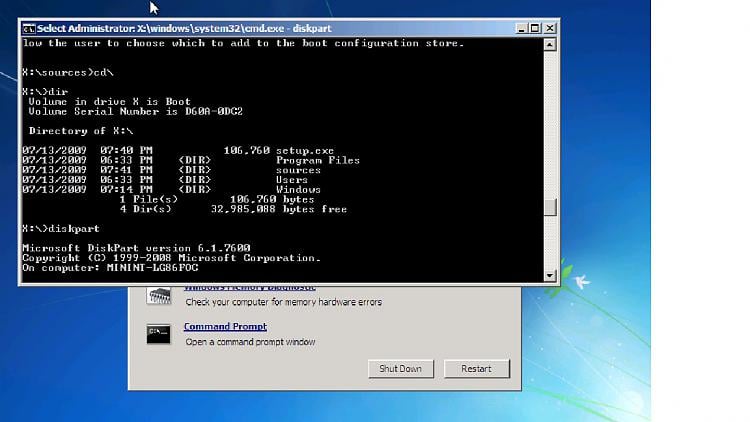The image size is (750, 422).
Task: Open the Windows Memory Diagnostic link
Action: pyautogui.click(x=250, y=288)
